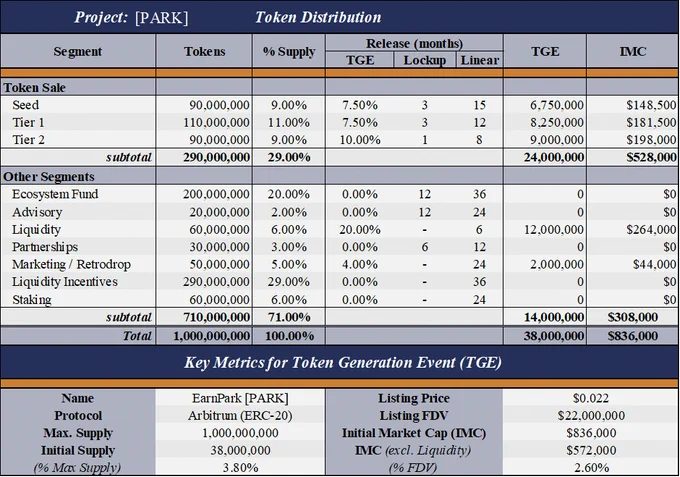This screenshot has height=477, width=680.
Task: Select the 'Ecosystem Fund' row label
Action: pos(55,194)
